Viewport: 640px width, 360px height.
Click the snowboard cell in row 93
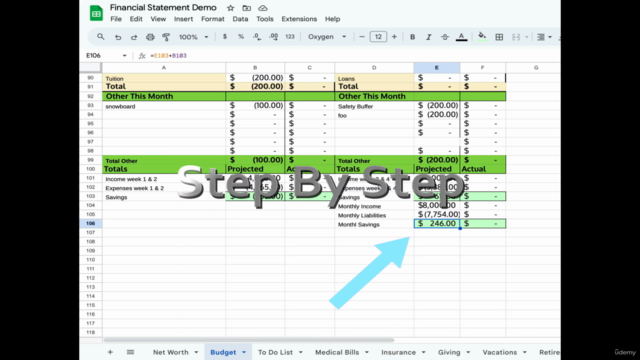[x=164, y=106]
